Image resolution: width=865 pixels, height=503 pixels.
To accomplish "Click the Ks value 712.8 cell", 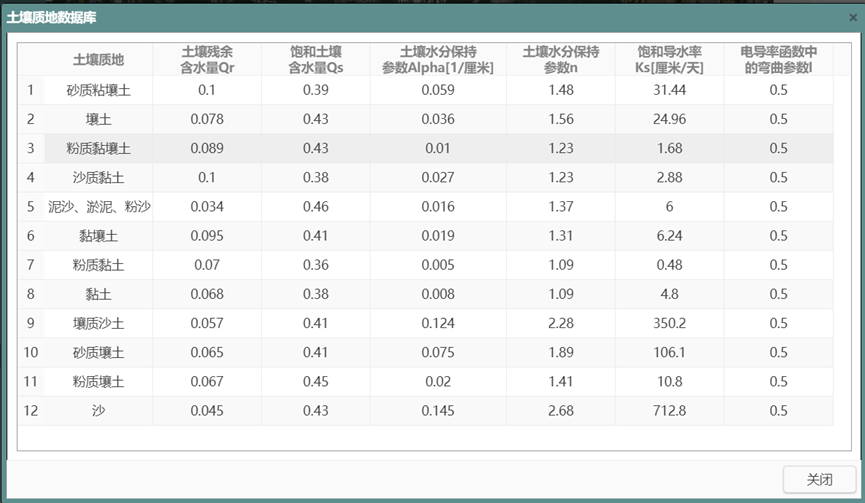I will point(670,411).
